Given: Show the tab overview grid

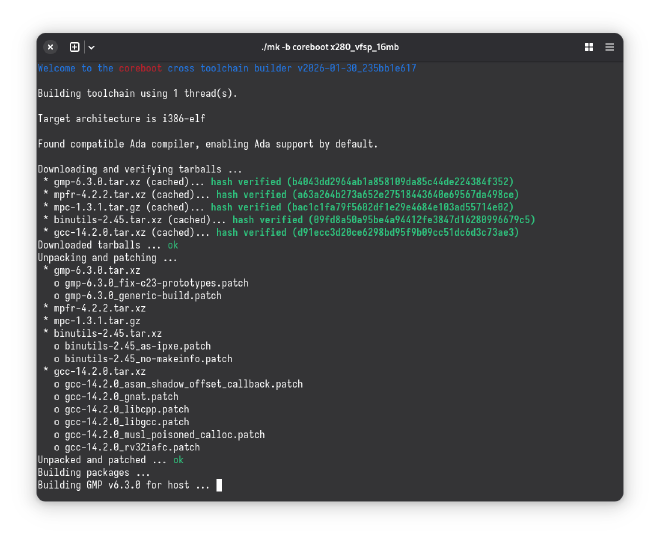Looking at the screenshot, I should click(589, 47).
